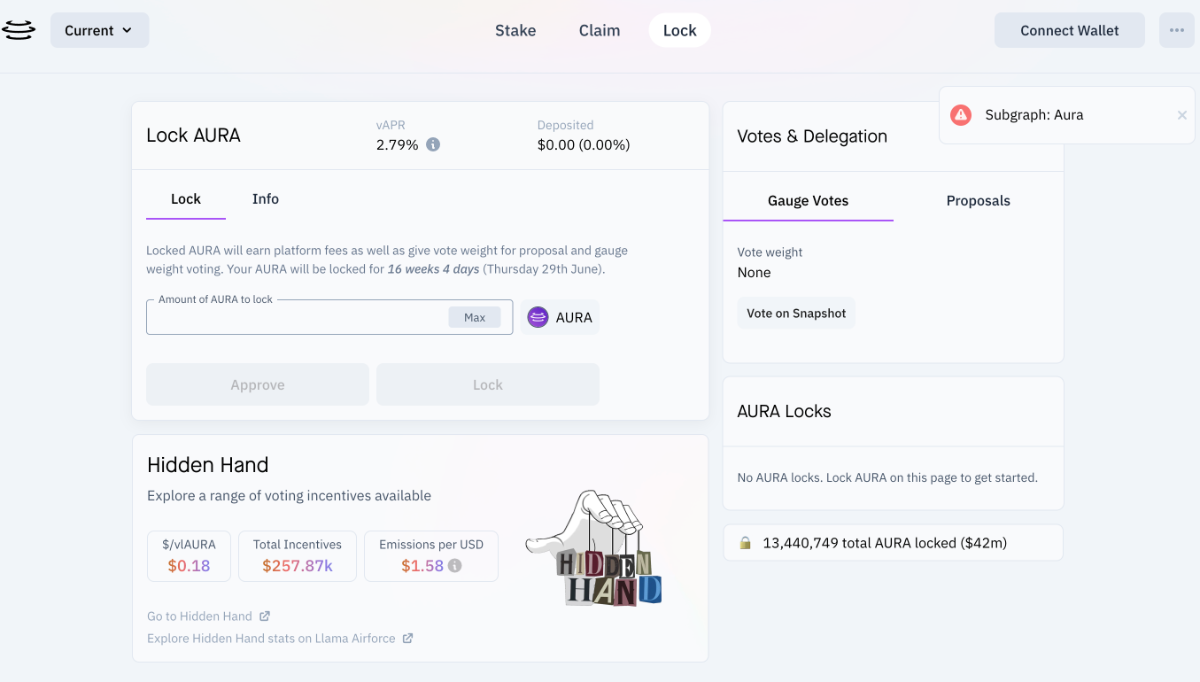
Task: Dismiss the Subgraph: Aura notification
Action: point(1182,115)
